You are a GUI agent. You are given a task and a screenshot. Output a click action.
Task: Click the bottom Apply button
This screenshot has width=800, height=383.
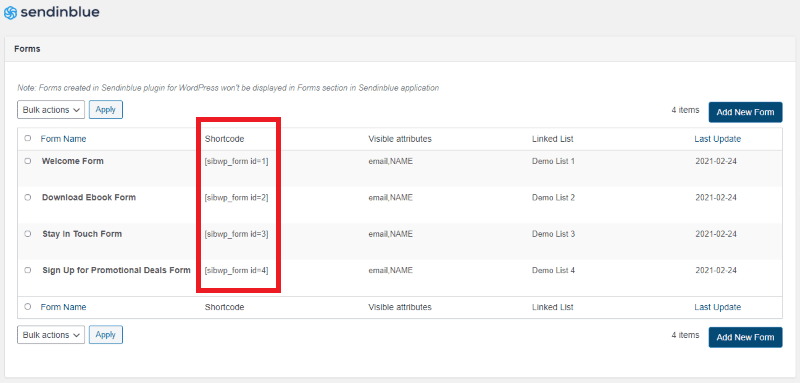coord(106,335)
